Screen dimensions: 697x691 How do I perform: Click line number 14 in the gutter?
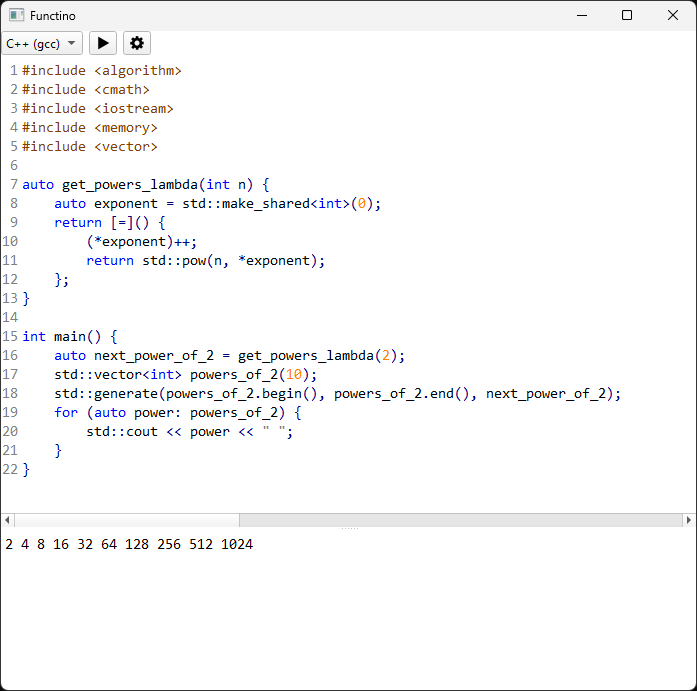[x=10, y=318]
